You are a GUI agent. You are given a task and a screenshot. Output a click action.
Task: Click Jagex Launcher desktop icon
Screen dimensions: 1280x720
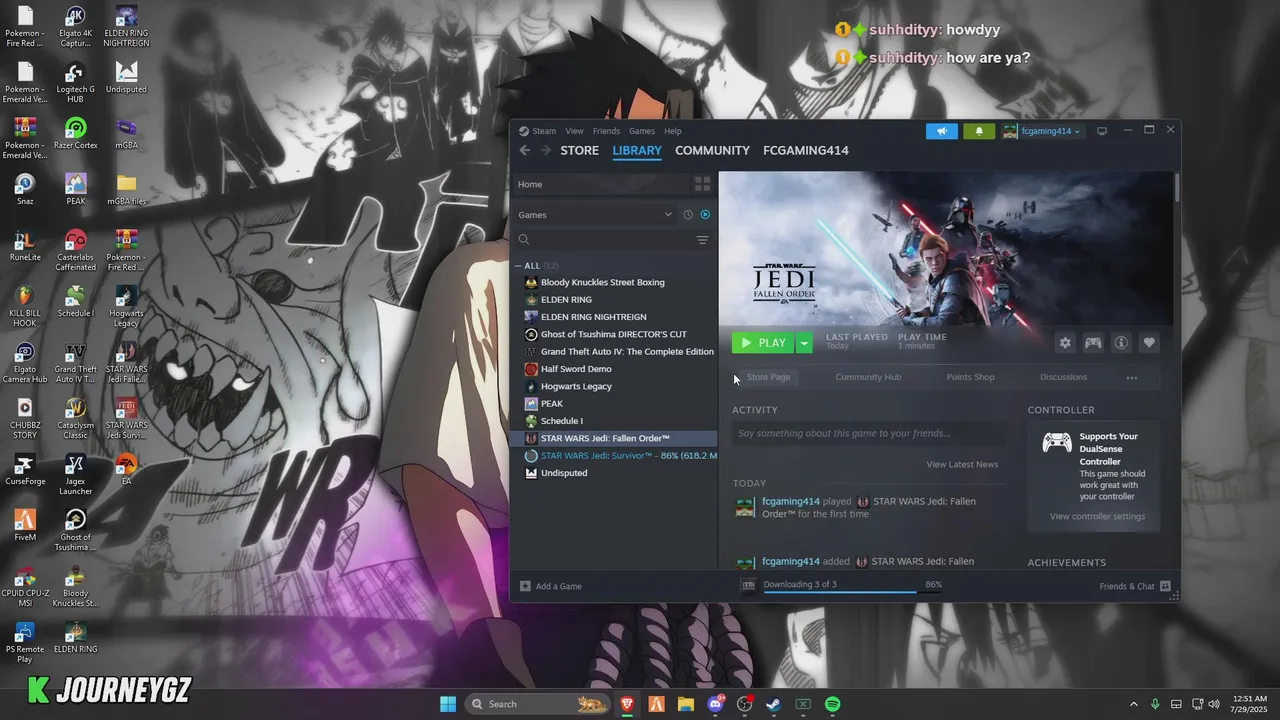[x=75, y=475]
